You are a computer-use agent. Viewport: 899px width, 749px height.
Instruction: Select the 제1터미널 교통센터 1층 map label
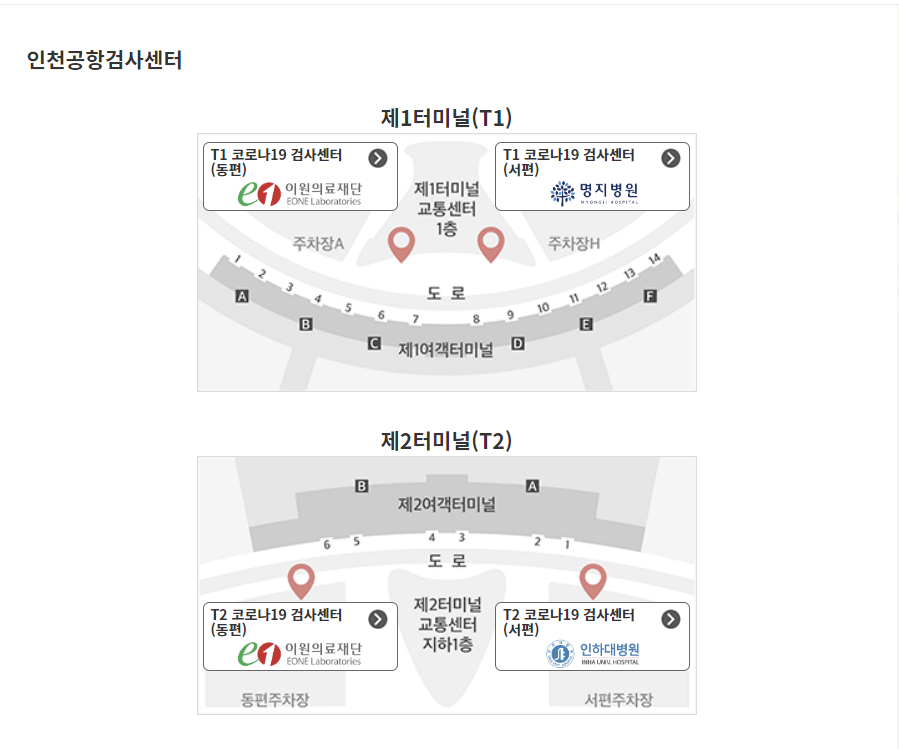(x=447, y=206)
